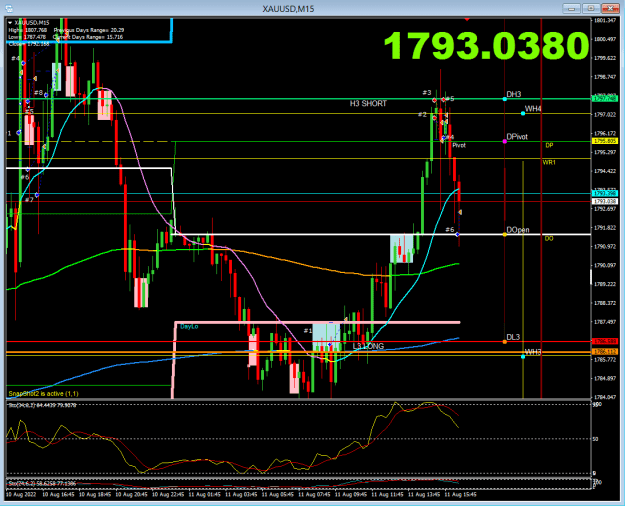625x506 pixels.
Task: Click the 'DL3' level label
Action: 513,337
